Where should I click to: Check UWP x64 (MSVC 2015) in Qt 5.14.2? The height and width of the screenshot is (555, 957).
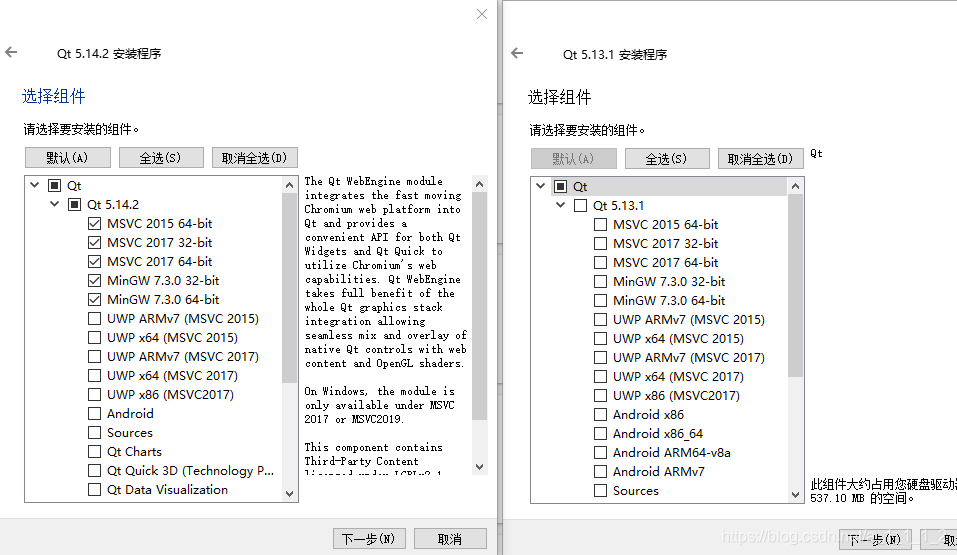tap(94, 337)
